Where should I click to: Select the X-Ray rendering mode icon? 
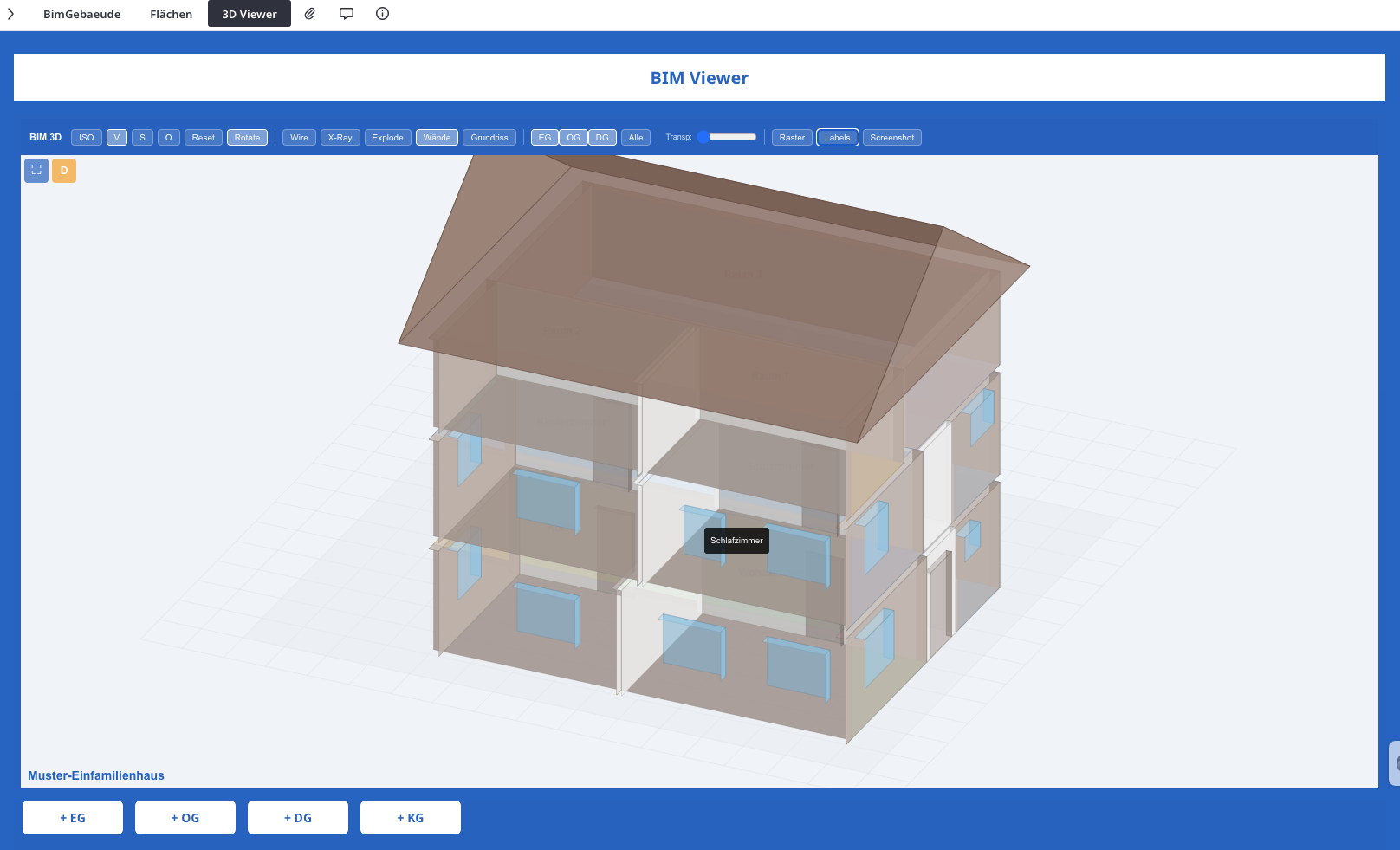coord(340,137)
